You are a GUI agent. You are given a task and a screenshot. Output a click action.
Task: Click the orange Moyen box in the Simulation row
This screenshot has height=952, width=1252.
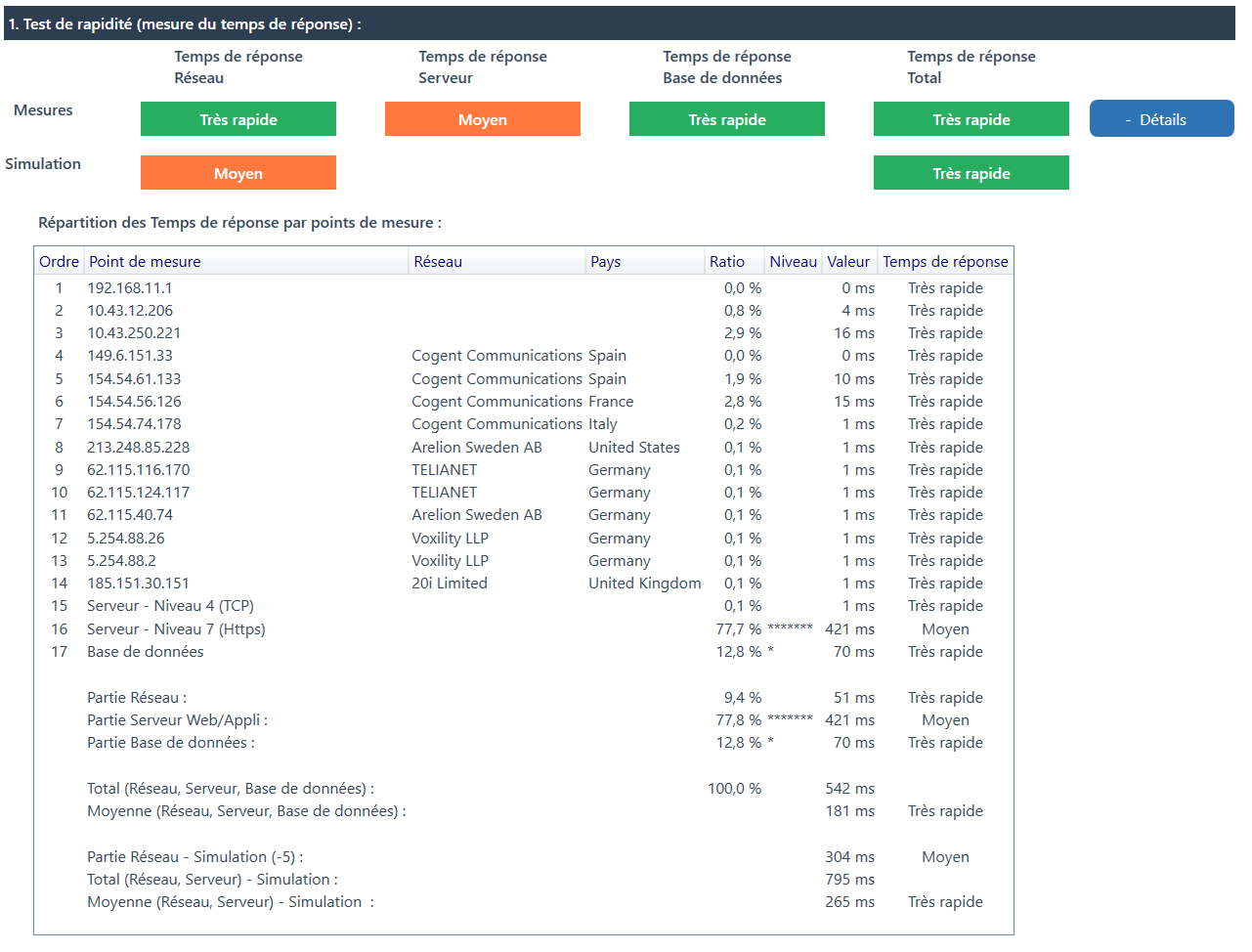click(238, 173)
